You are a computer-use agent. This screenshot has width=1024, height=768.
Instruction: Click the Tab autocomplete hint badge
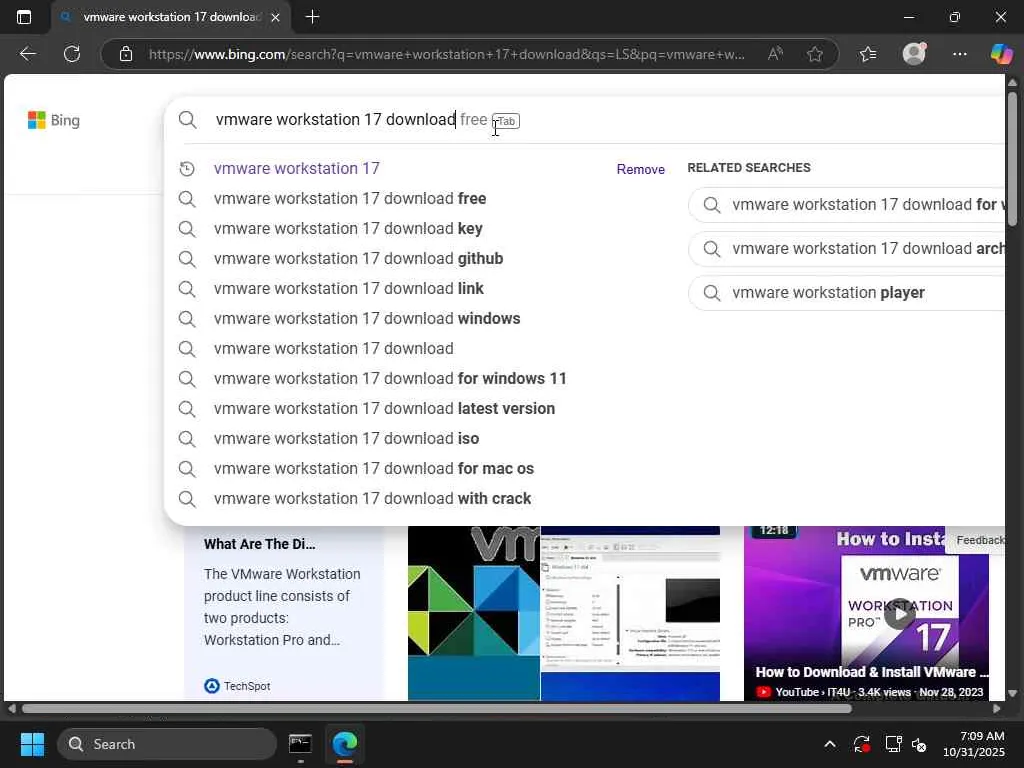[x=506, y=121]
